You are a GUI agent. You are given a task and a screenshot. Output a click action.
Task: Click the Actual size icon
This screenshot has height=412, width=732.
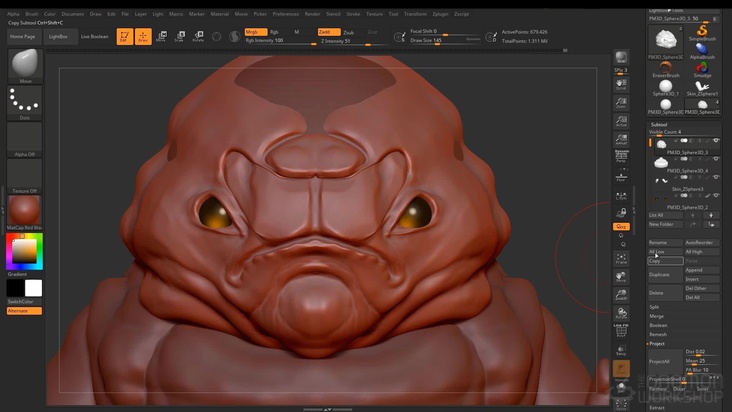621,121
